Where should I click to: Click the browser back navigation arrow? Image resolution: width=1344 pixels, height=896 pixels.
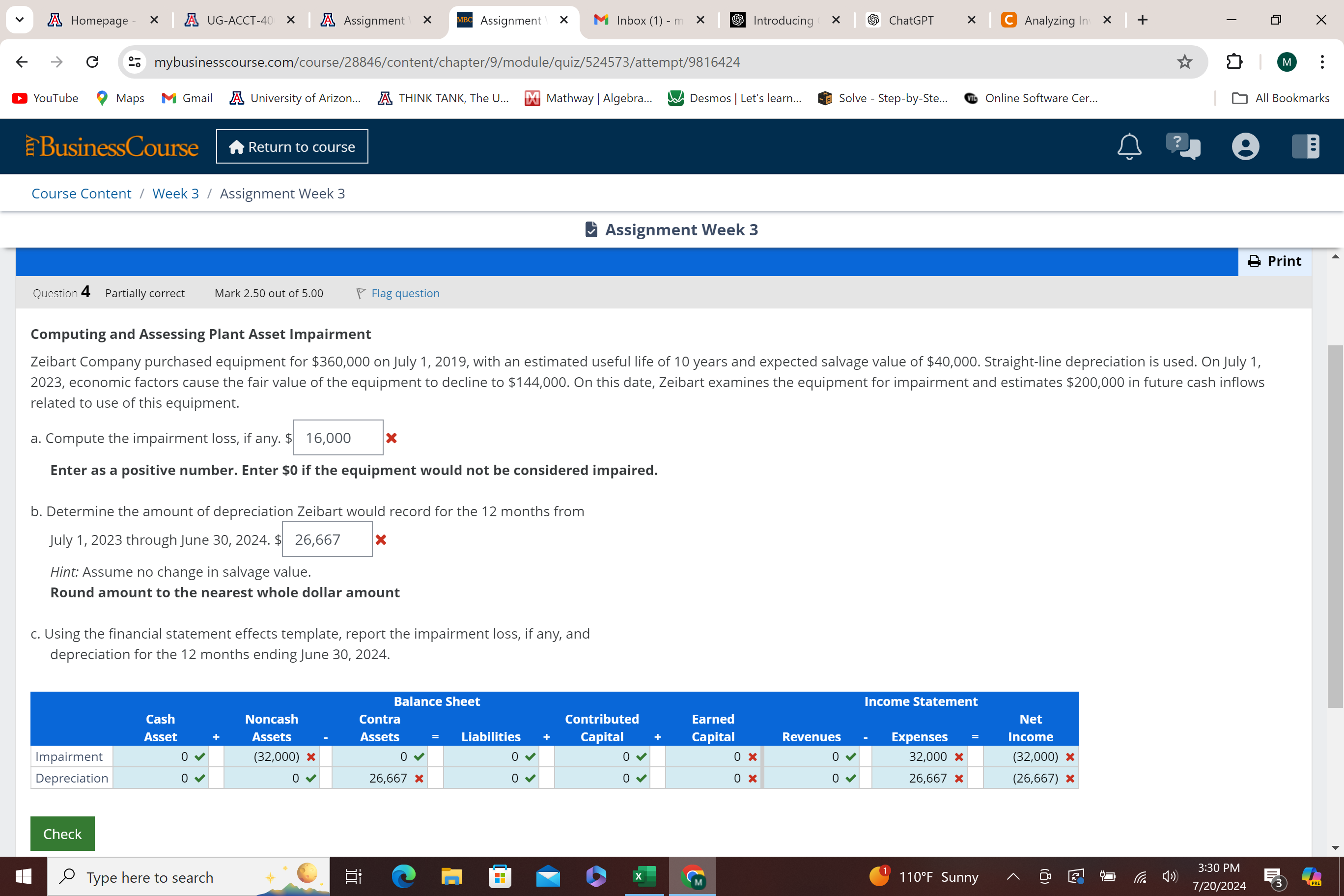coord(21,62)
